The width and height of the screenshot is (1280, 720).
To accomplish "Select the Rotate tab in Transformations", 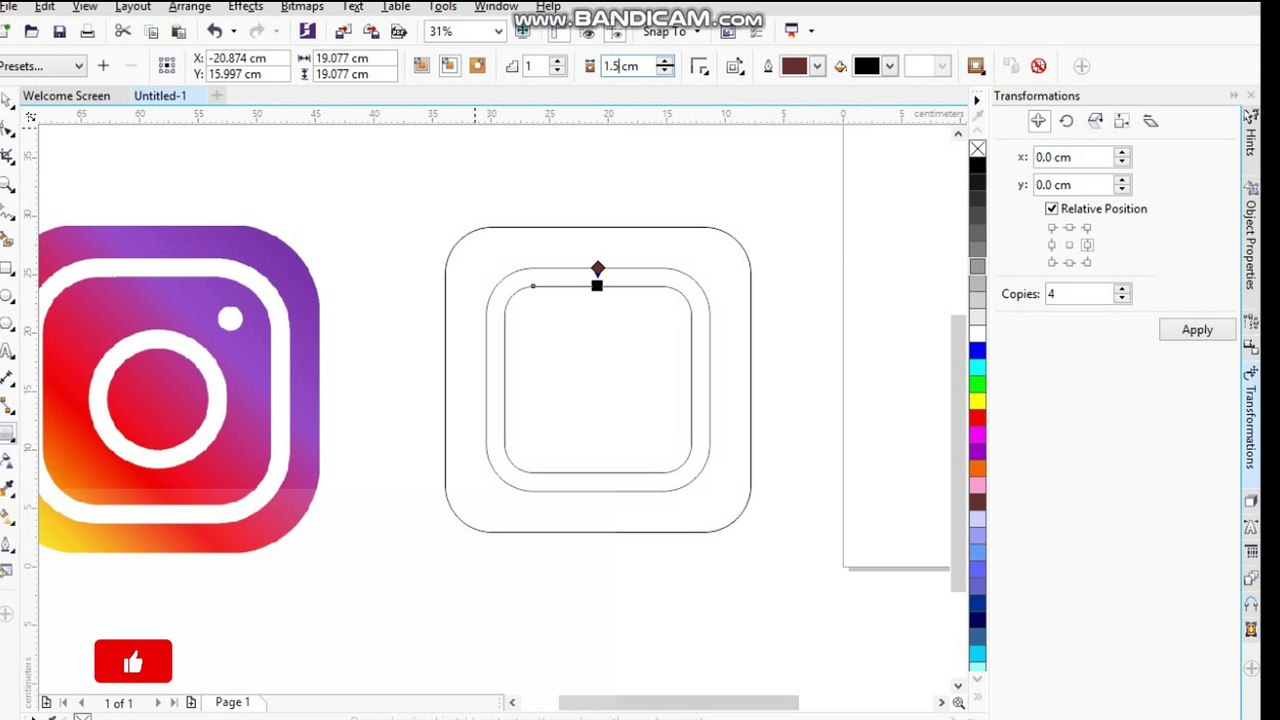I will (1066, 121).
